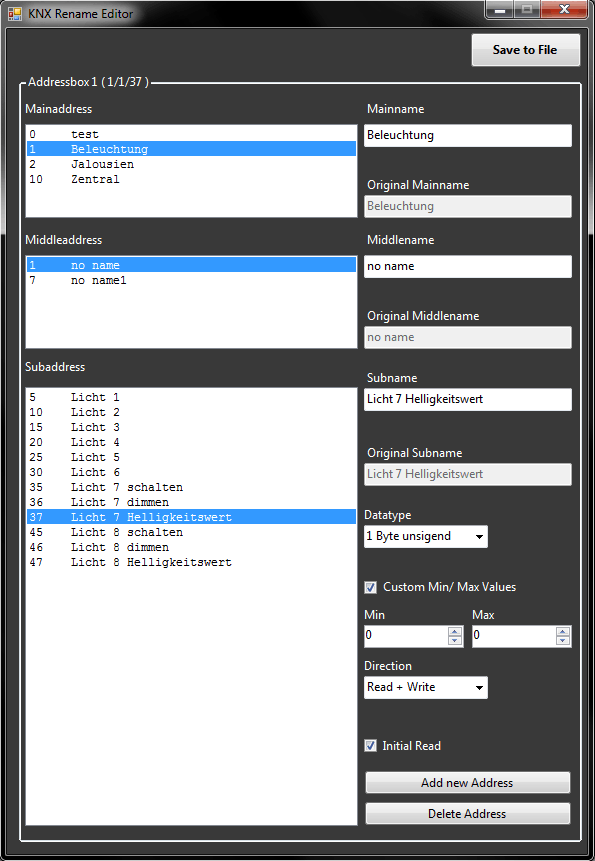Open the Datatype dropdown
The height and width of the screenshot is (861, 595).
pyautogui.click(x=425, y=536)
